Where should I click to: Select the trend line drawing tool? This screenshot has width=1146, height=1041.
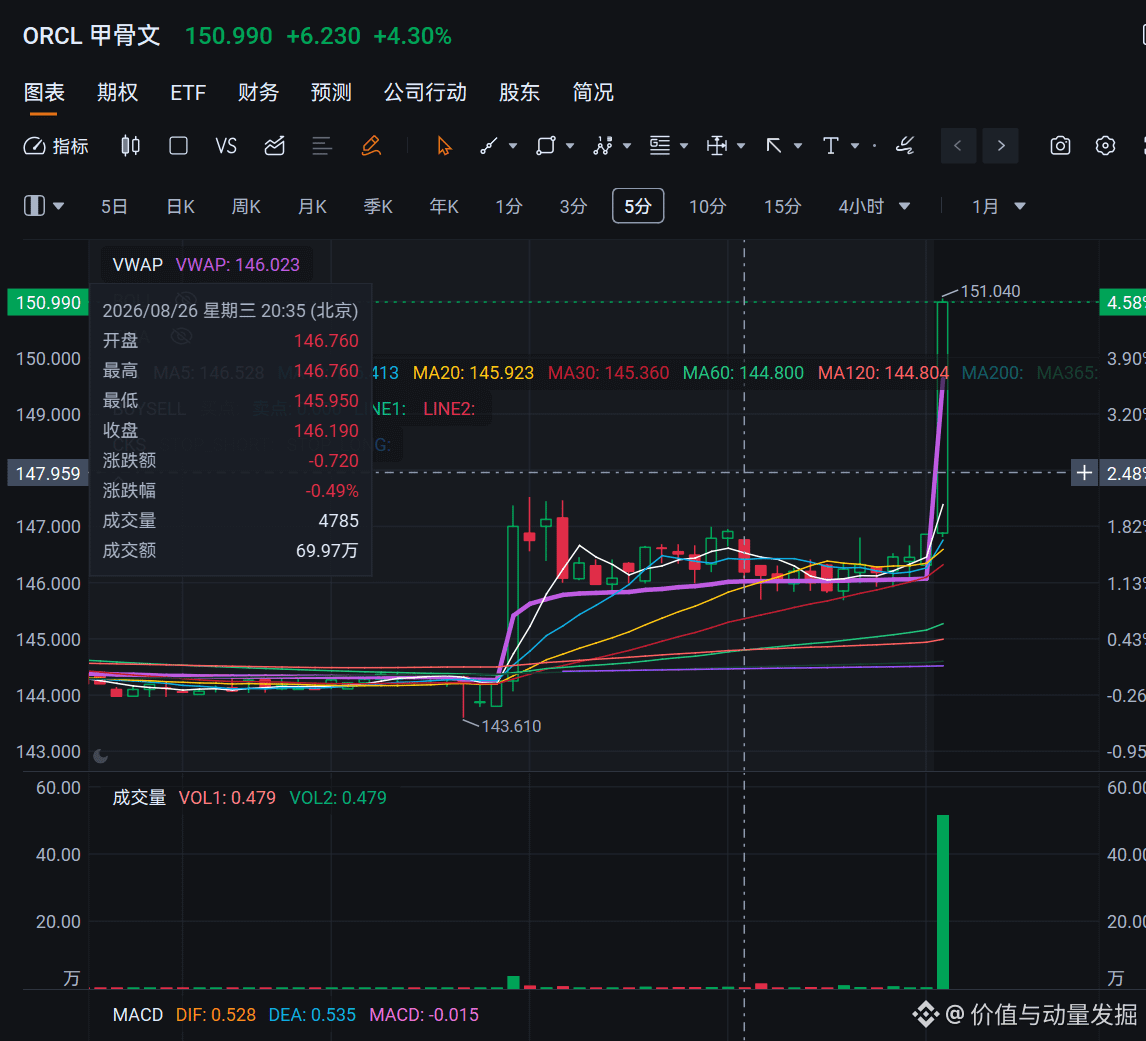(488, 146)
